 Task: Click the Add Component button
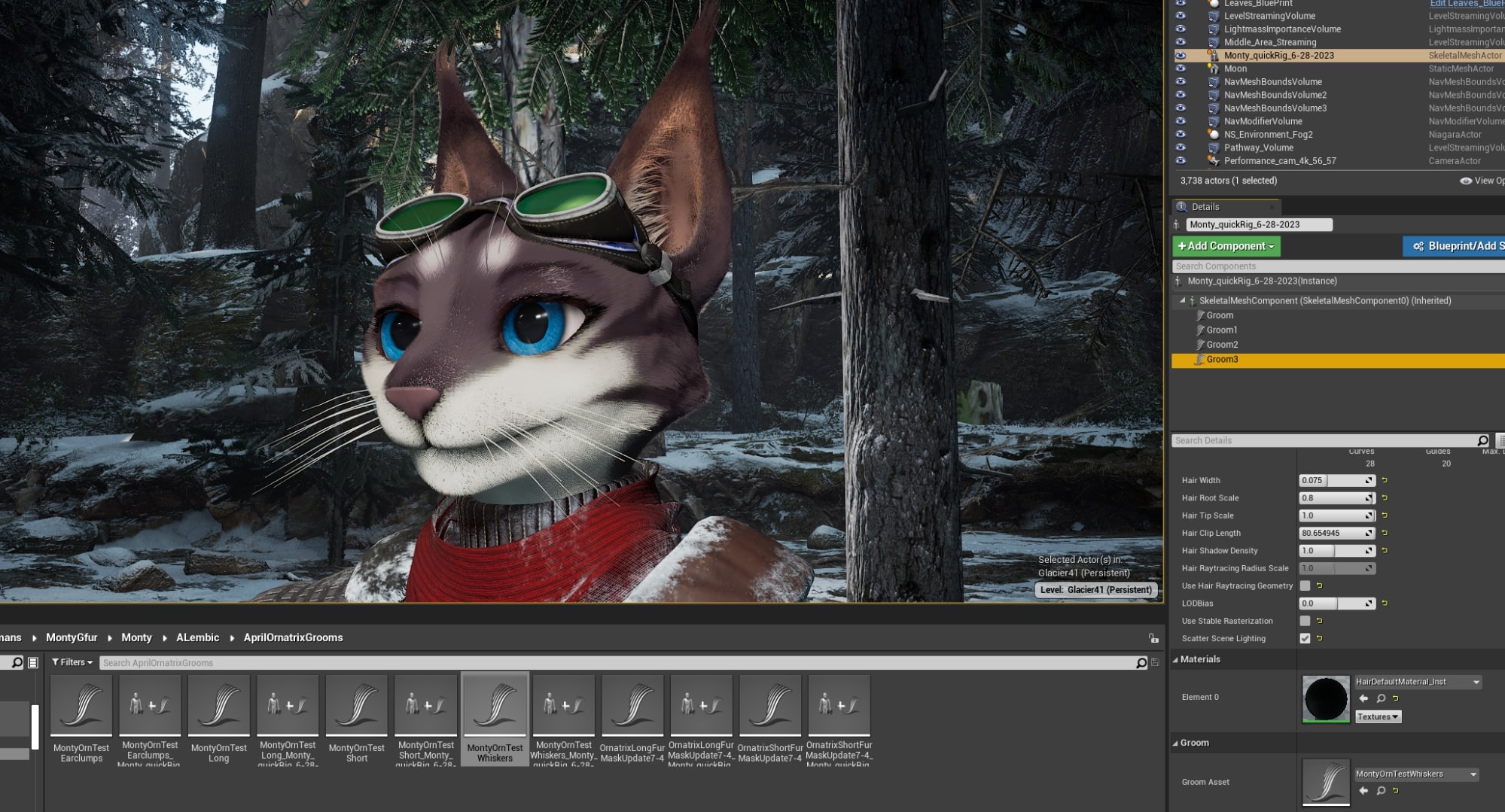pos(1226,246)
